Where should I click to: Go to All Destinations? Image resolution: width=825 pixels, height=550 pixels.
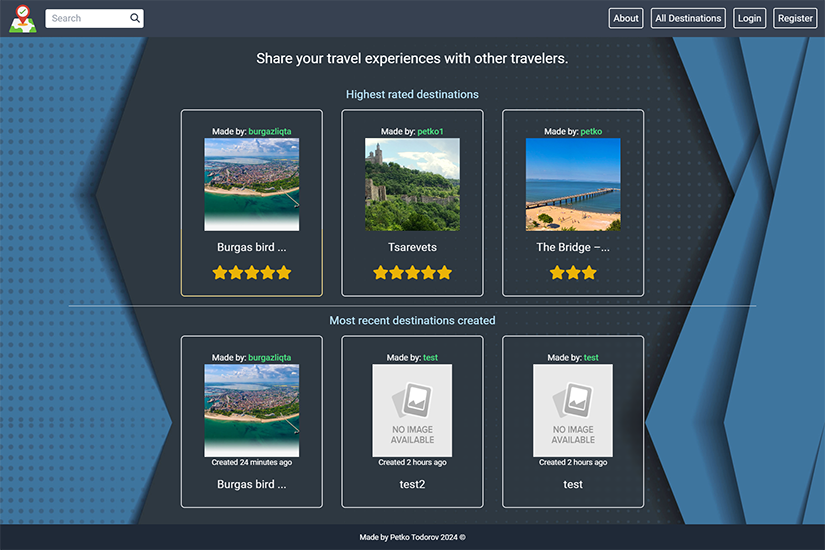click(x=688, y=18)
